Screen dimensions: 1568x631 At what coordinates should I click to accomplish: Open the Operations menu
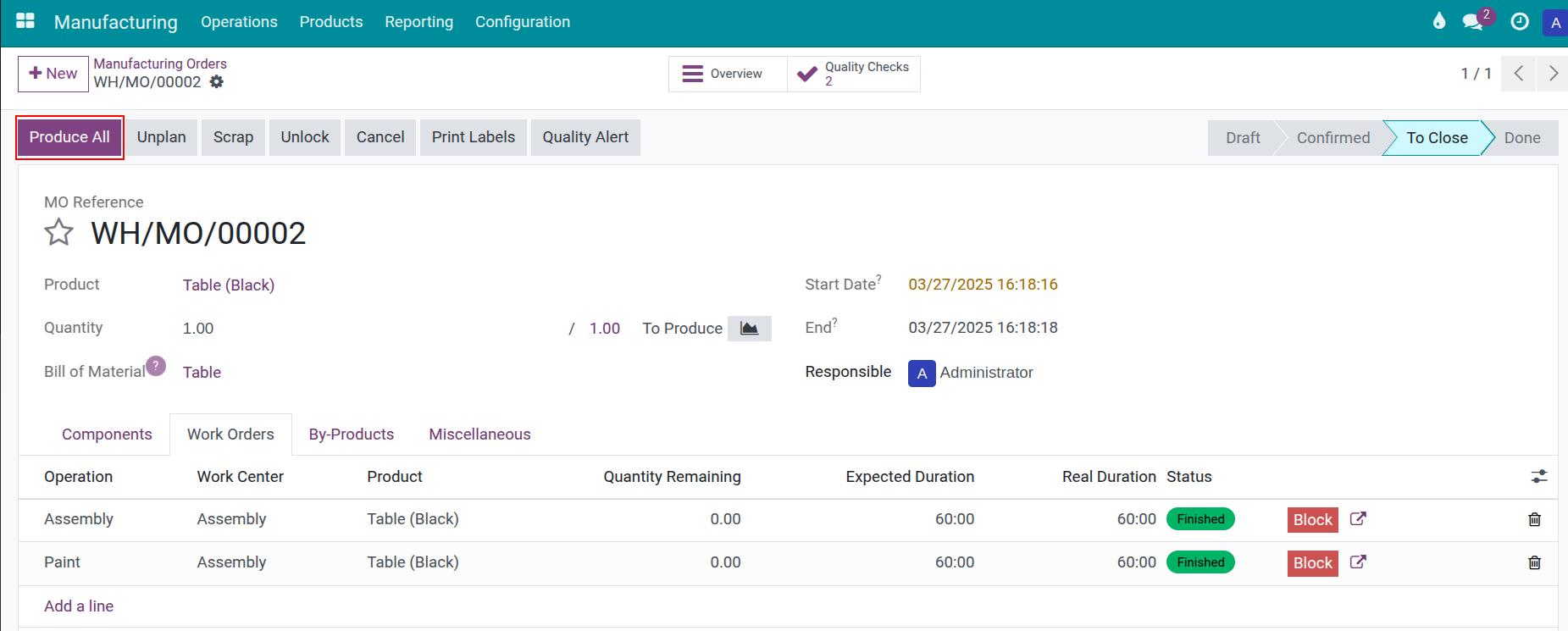point(239,22)
